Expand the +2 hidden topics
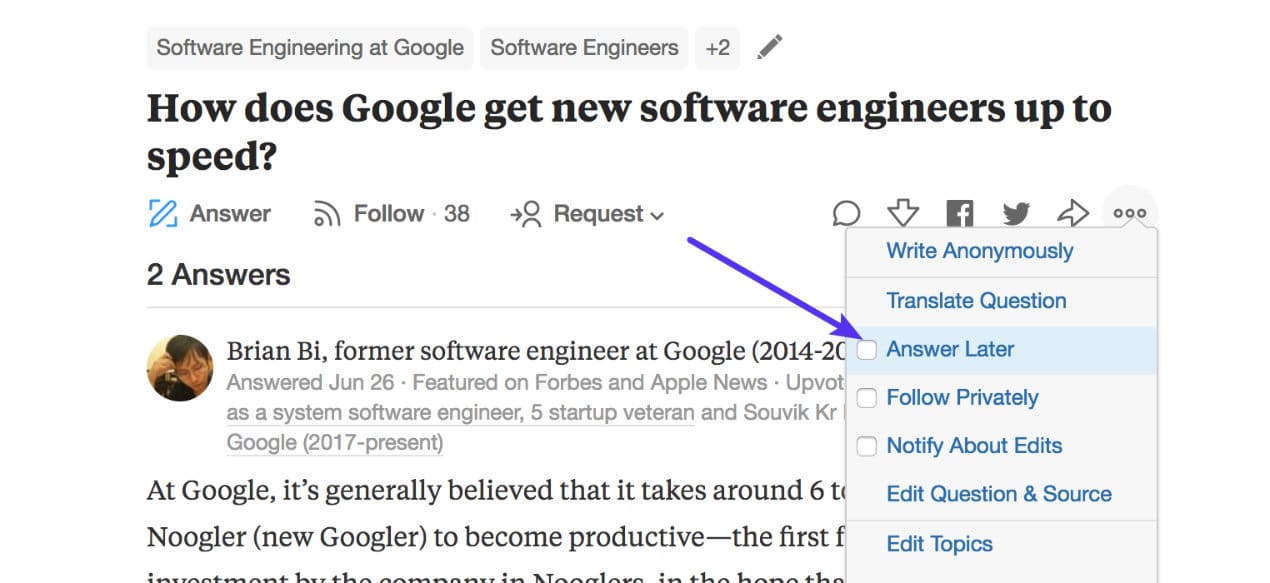 717,46
